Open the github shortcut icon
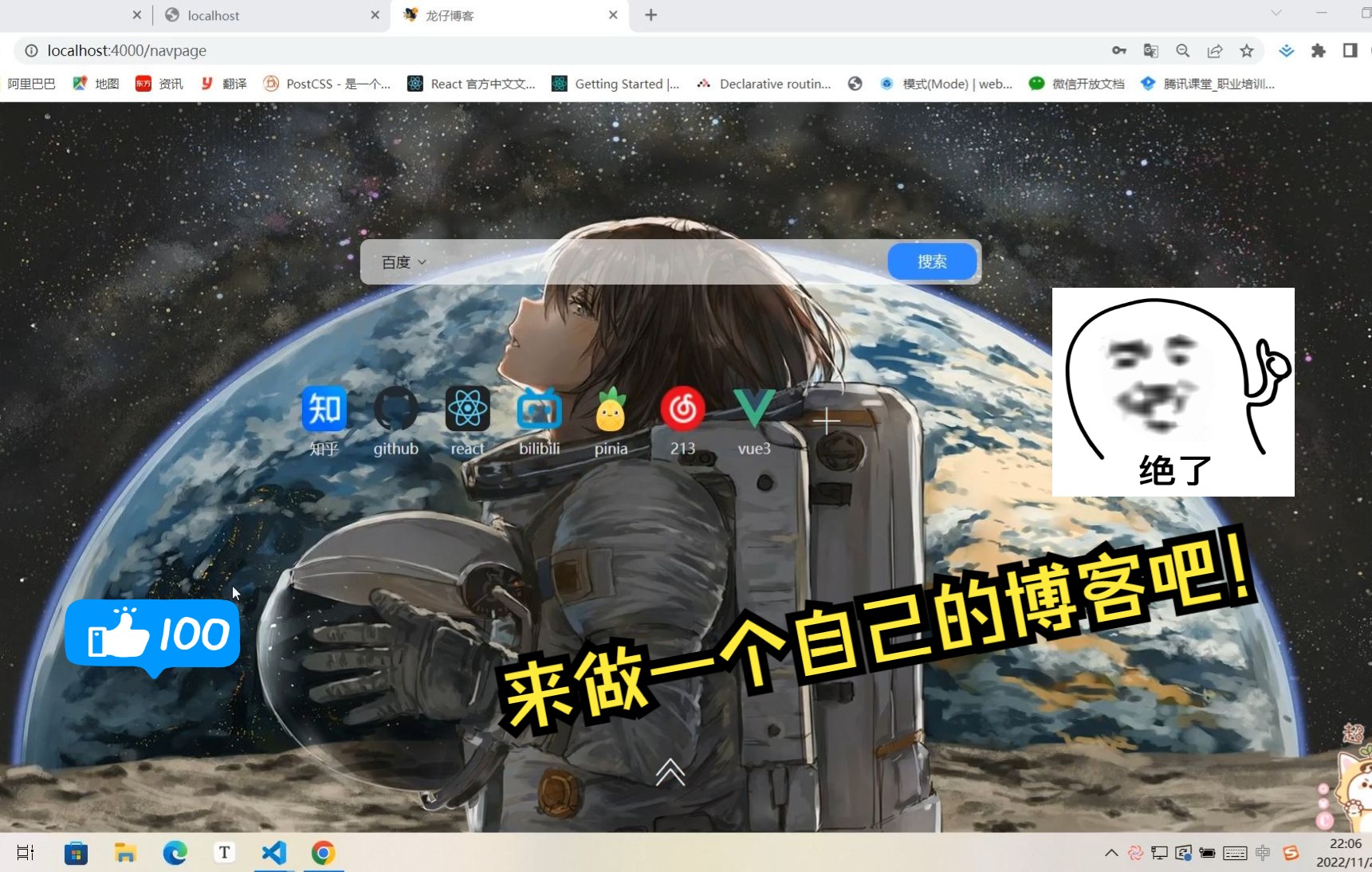 click(395, 409)
